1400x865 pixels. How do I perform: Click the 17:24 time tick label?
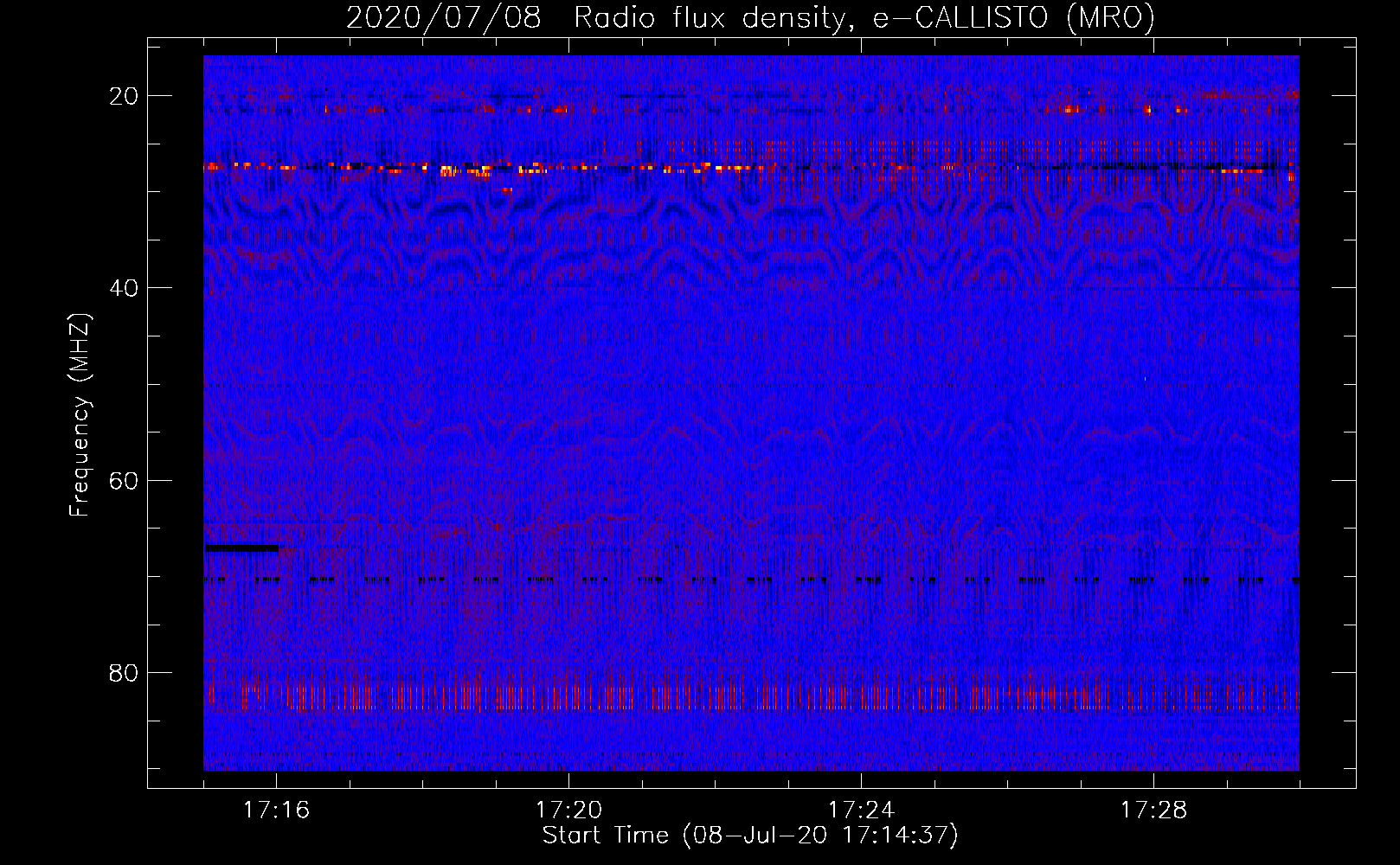[861, 810]
